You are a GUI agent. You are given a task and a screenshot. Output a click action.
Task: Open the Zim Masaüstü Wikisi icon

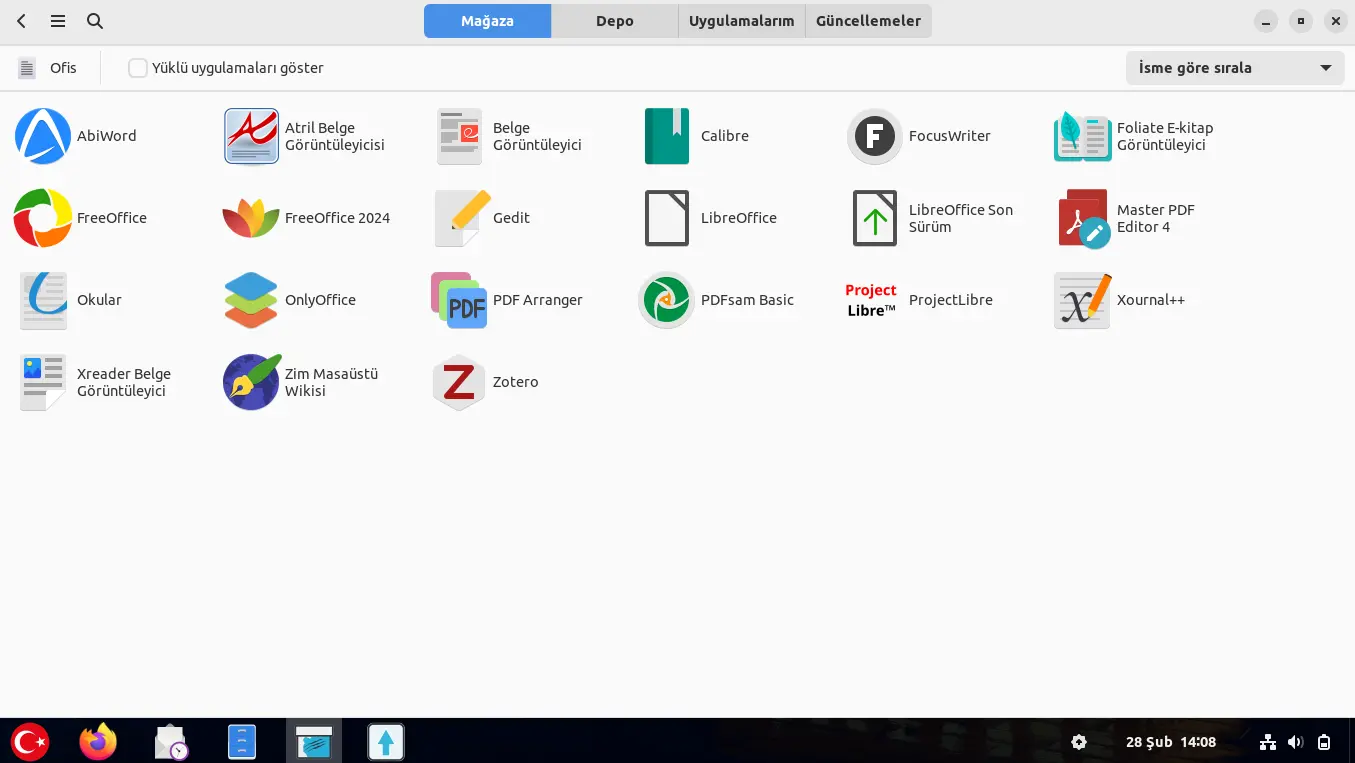point(251,382)
